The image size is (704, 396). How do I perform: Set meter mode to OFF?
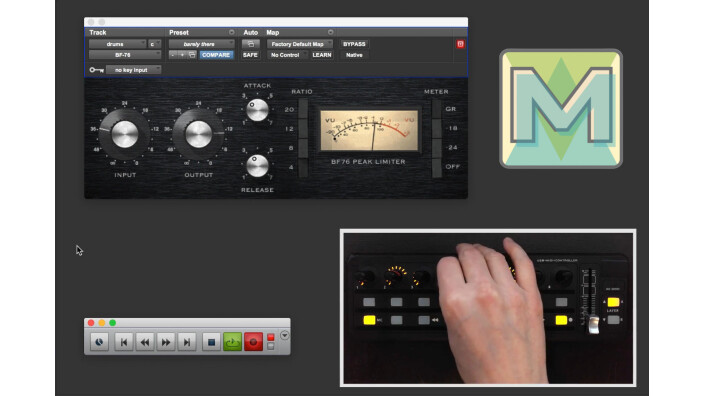point(436,167)
